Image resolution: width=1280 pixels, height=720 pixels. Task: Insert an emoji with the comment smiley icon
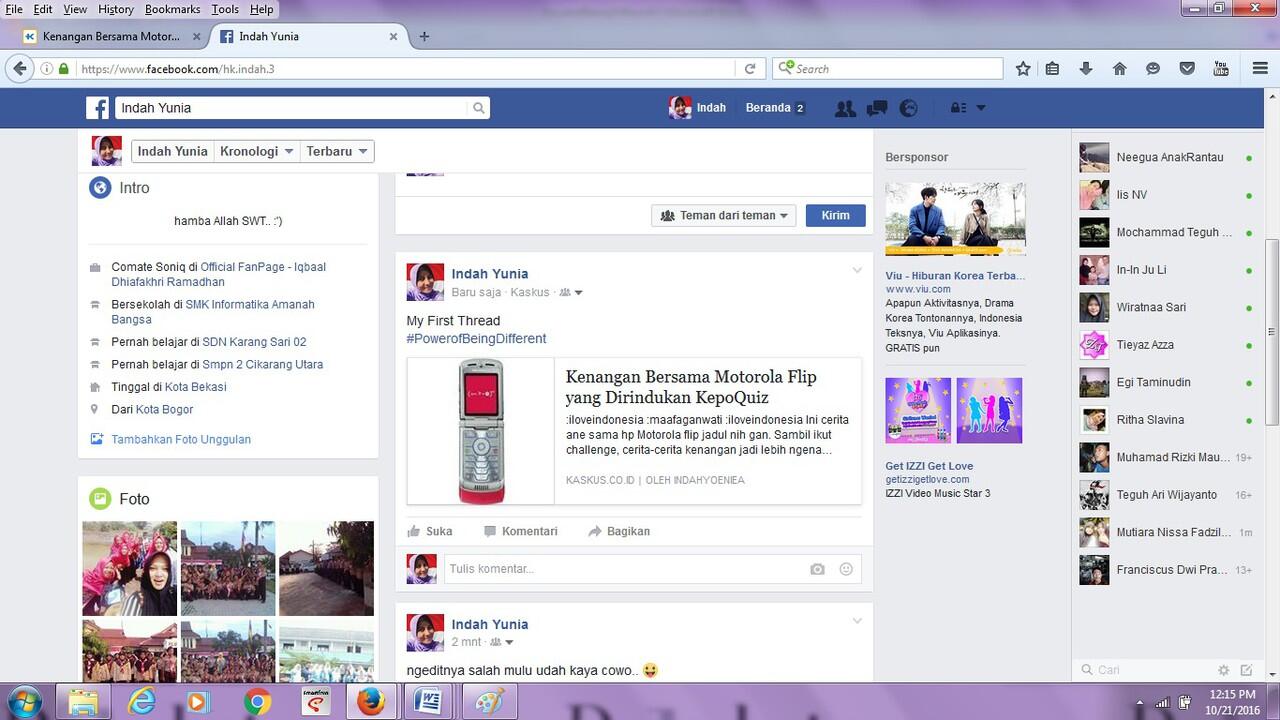(846, 569)
